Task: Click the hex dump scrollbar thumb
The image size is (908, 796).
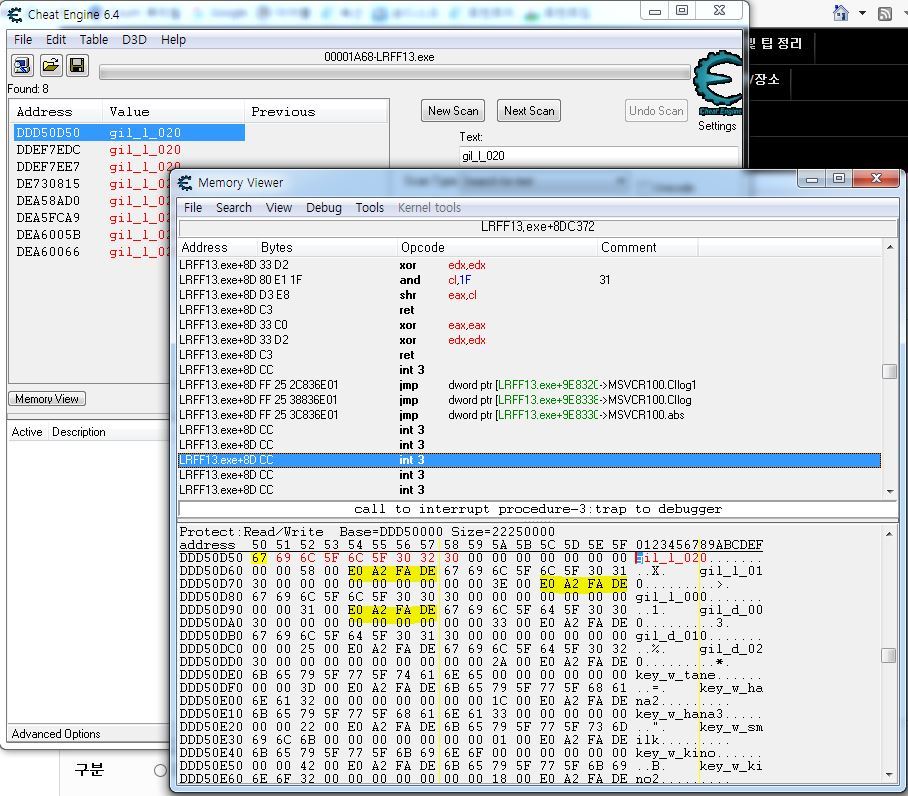Action: tap(889, 655)
